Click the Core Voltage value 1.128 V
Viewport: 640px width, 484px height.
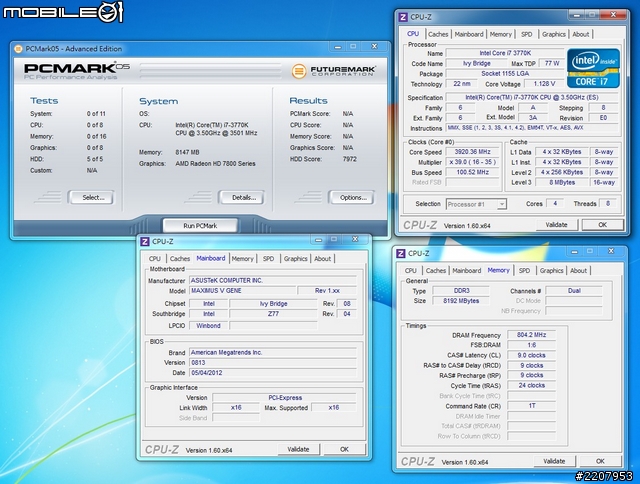click(x=544, y=84)
